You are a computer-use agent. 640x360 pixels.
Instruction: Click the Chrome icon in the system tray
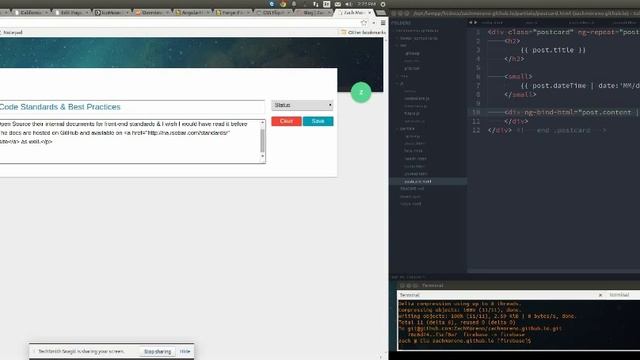[283, 4]
